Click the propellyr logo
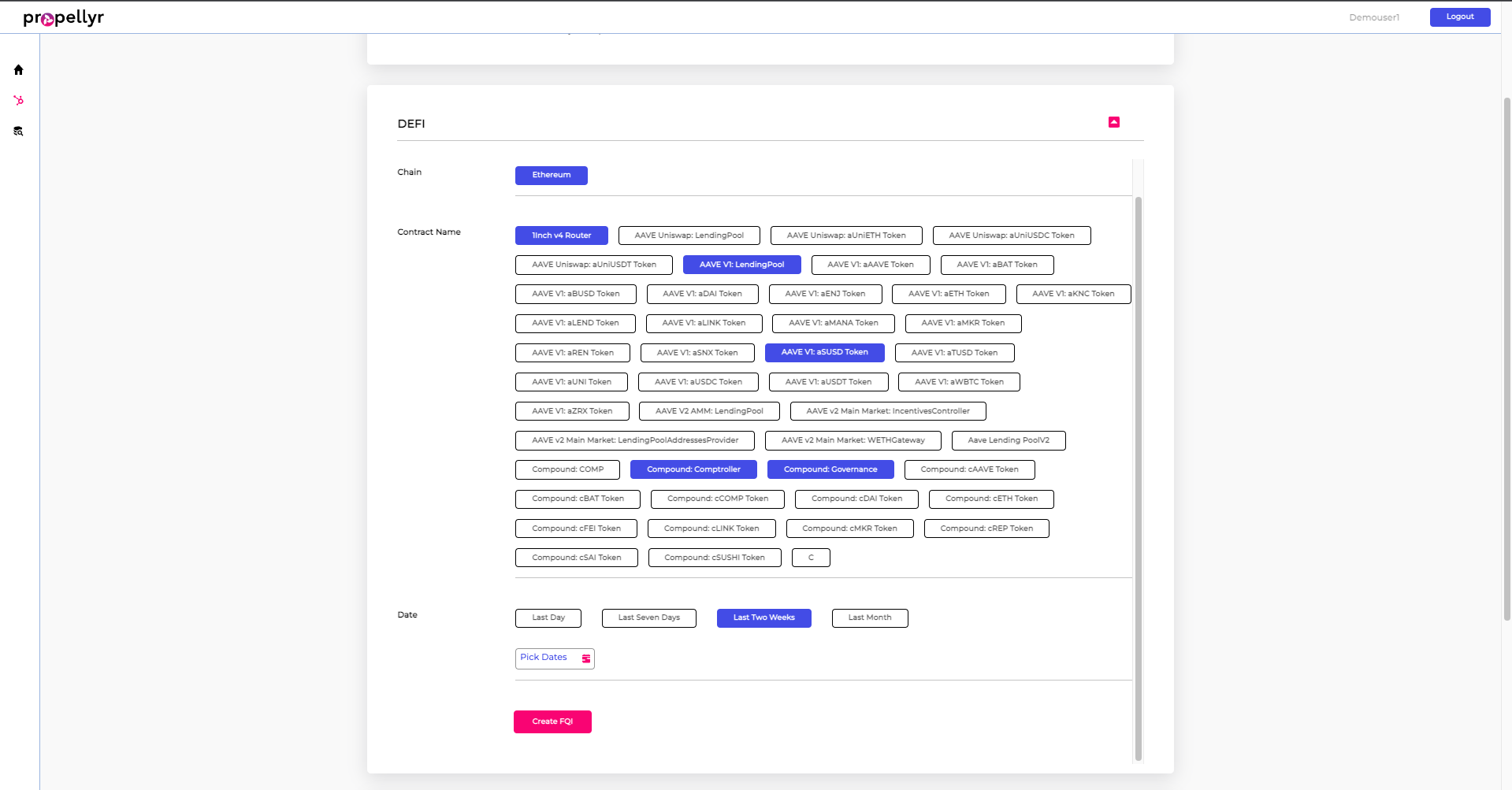The width and height of the screenshot is (1512, 790). pos(63,17)
